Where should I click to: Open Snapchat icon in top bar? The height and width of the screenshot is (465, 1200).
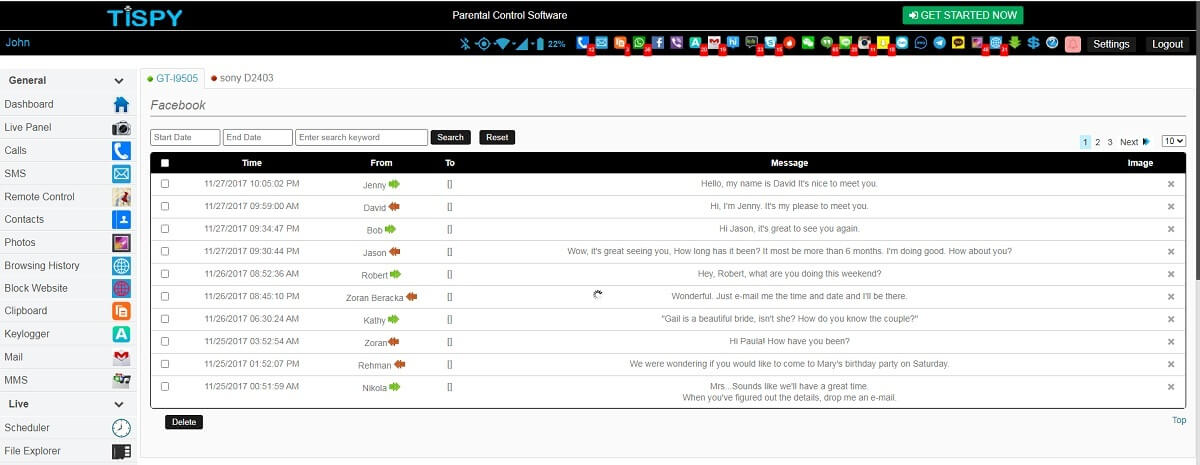[883, 43]
